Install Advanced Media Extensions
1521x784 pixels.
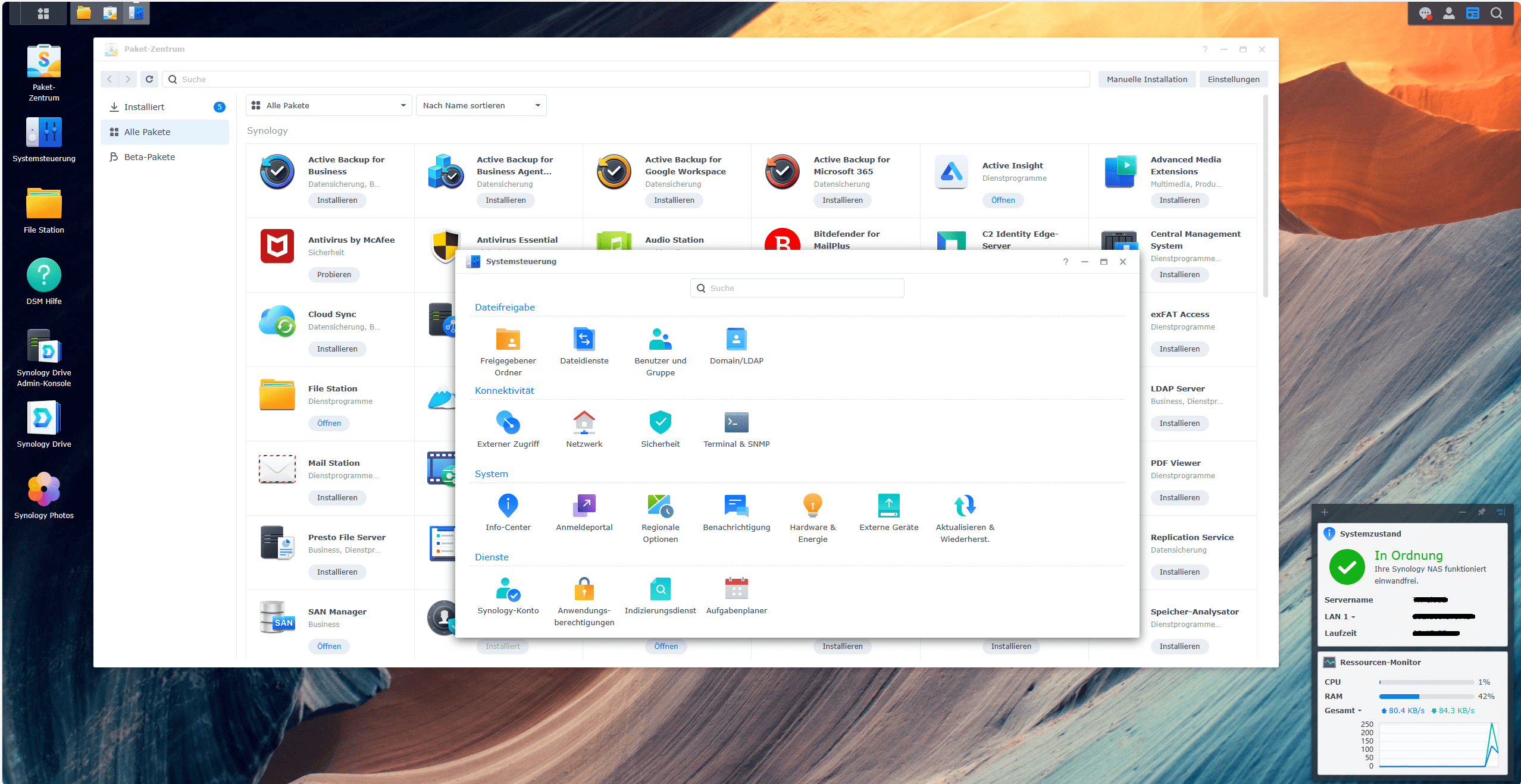(x=1179, y=200)
